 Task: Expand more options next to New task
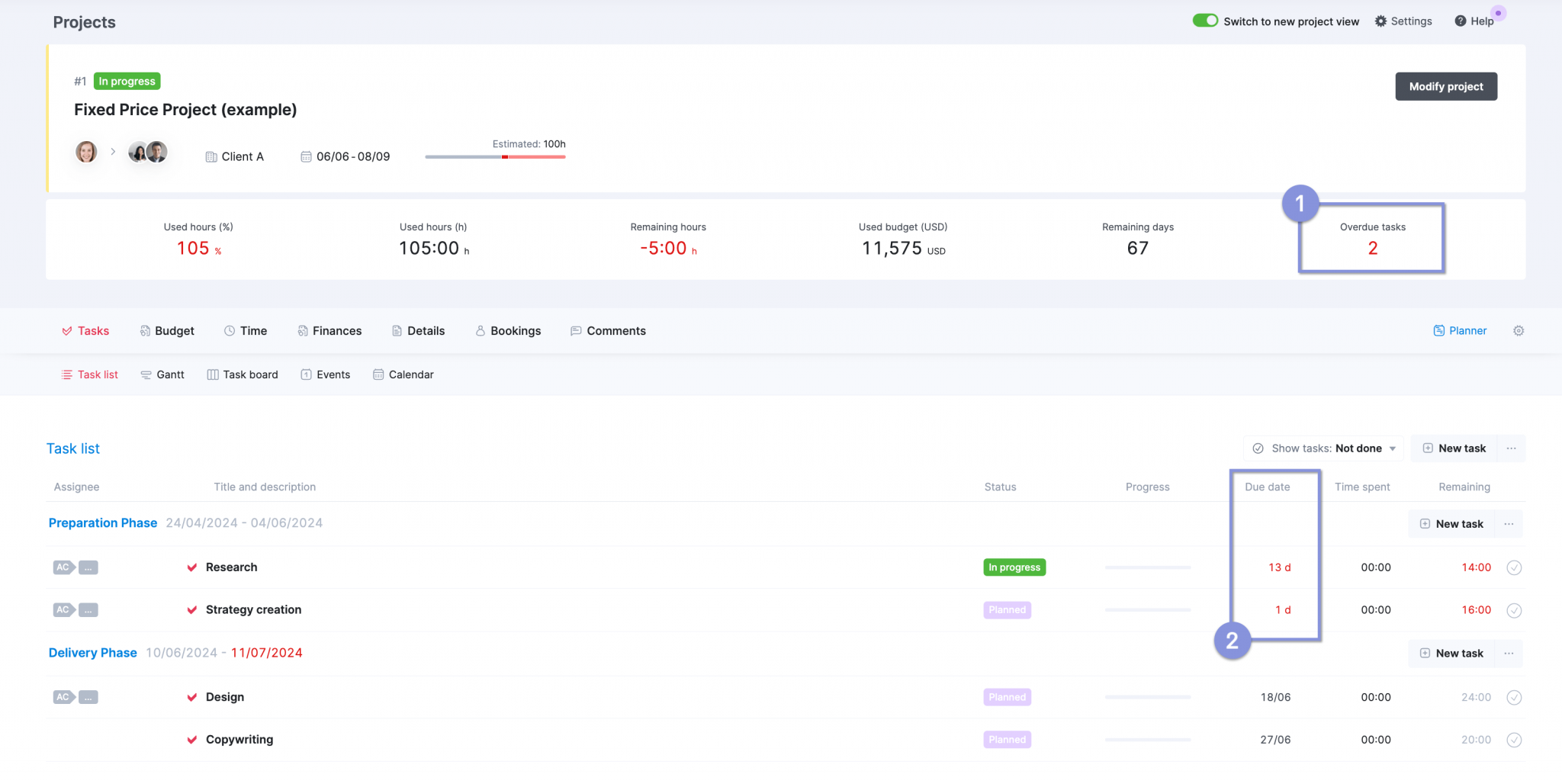pyautogui.click(x=1511, y=448)
